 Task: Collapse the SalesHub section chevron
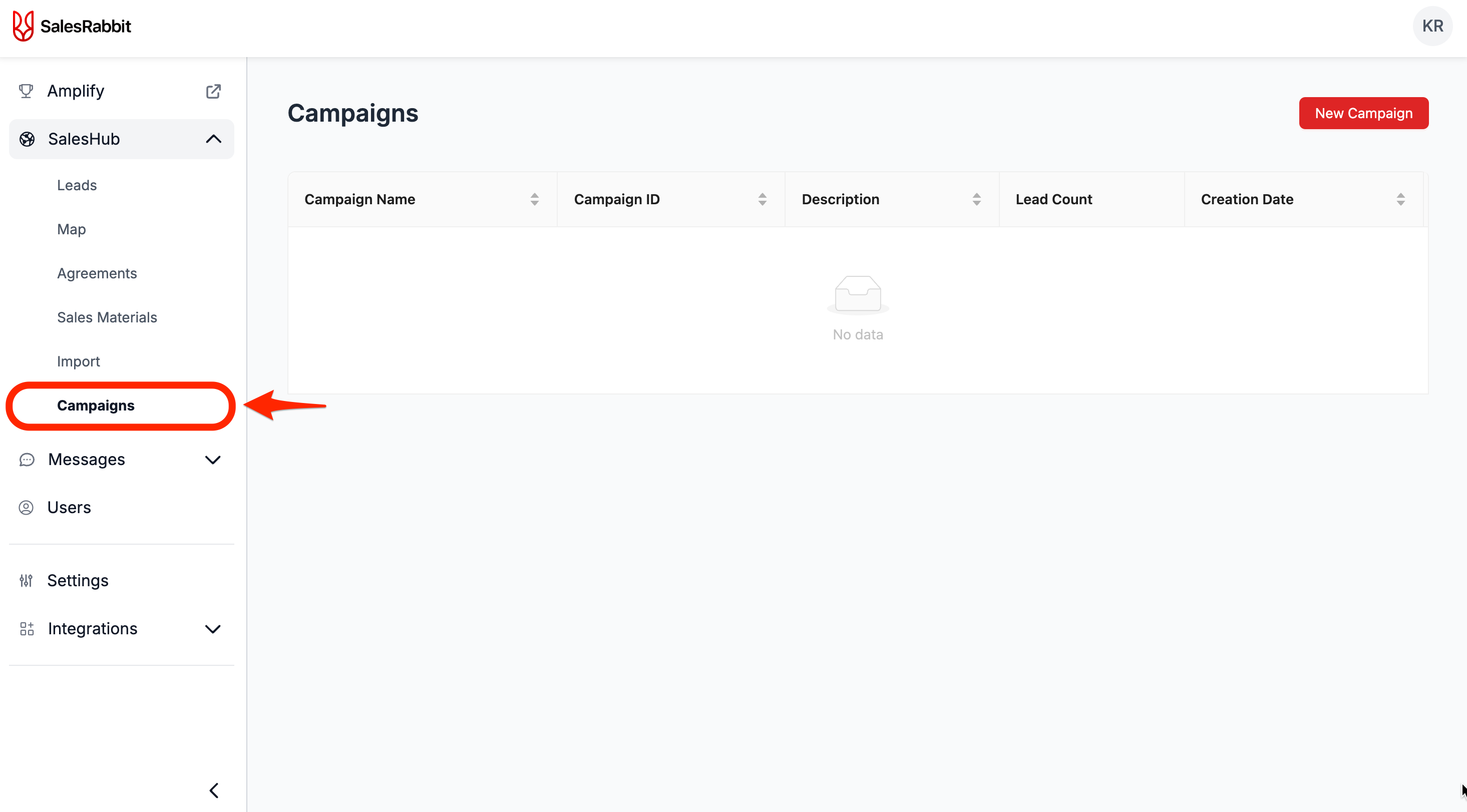point(213,139)
